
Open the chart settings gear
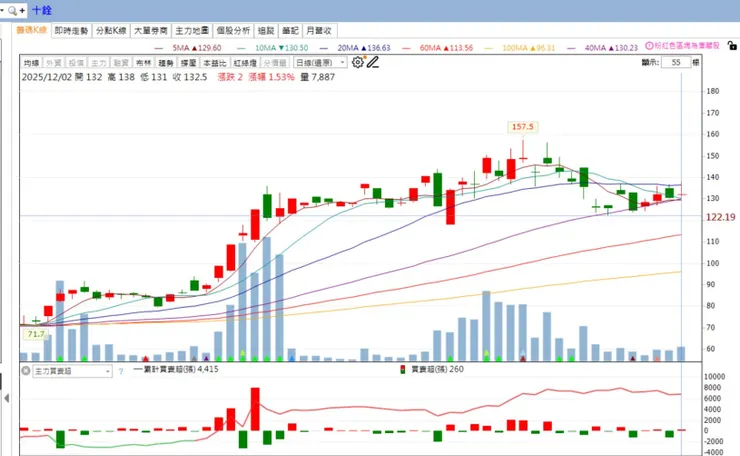358,62
